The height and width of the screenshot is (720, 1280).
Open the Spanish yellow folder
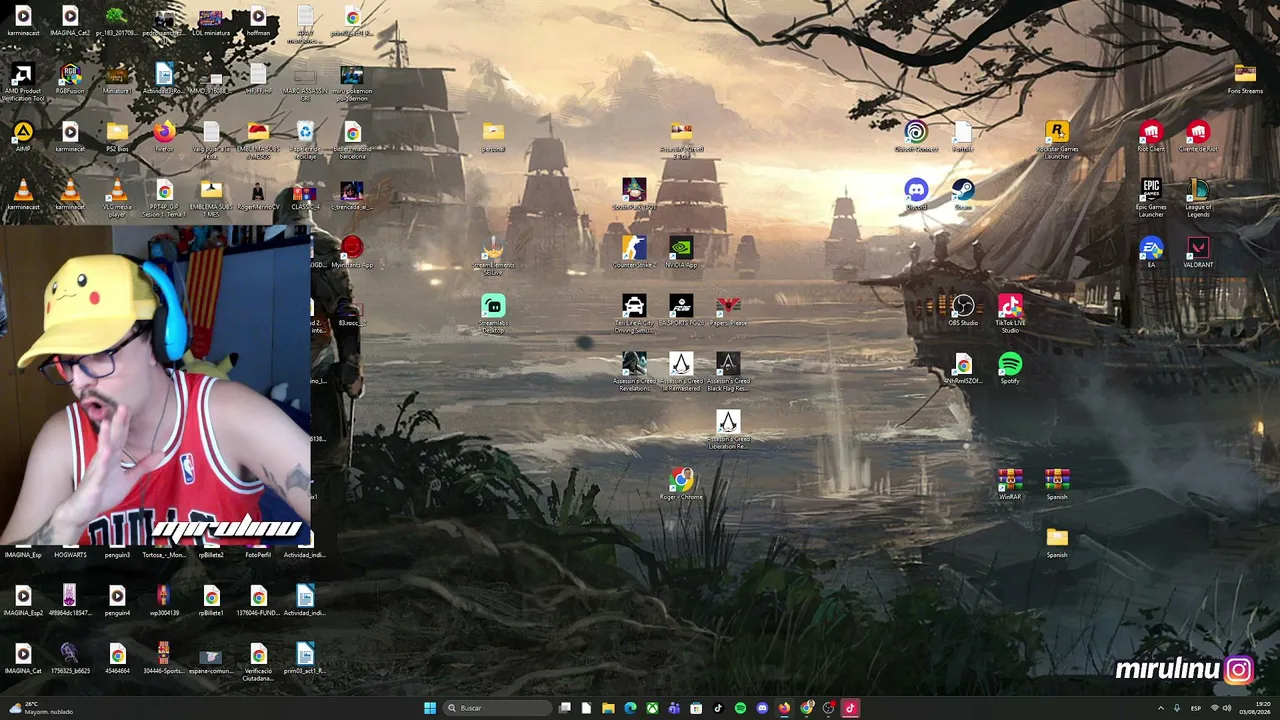pyautogui.click(x=1057, y=544)
